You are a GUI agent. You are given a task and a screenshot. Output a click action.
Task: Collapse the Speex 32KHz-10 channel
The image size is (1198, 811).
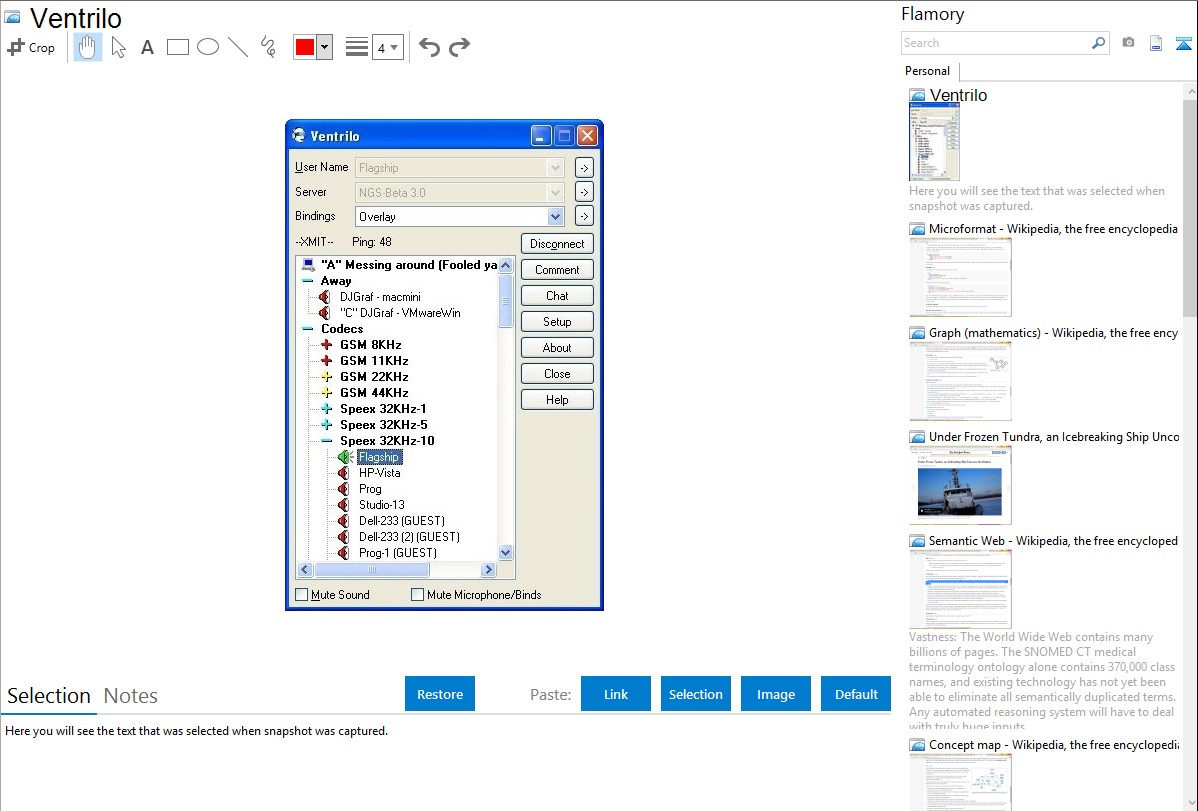pos(326,441)
